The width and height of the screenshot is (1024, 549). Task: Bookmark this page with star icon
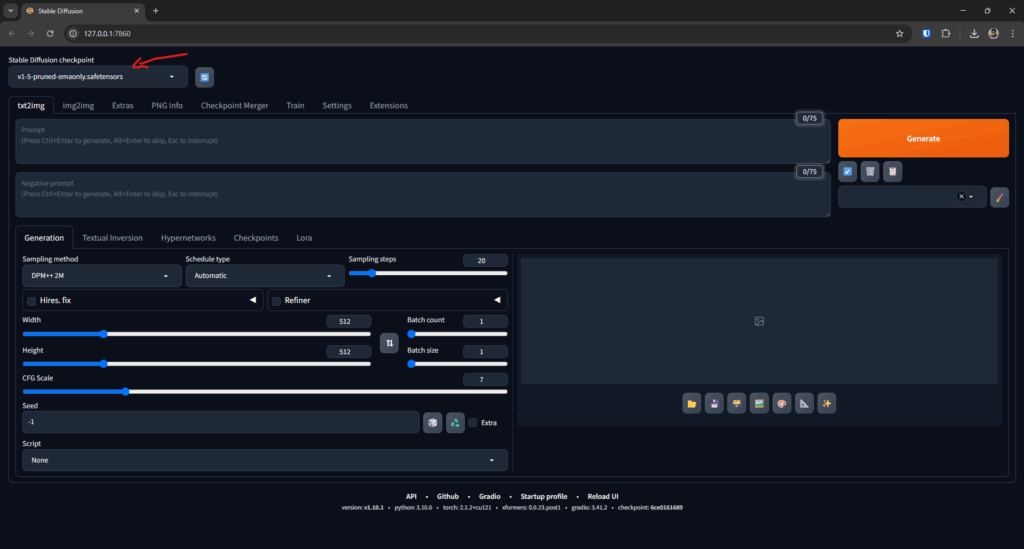coord(899,33)
